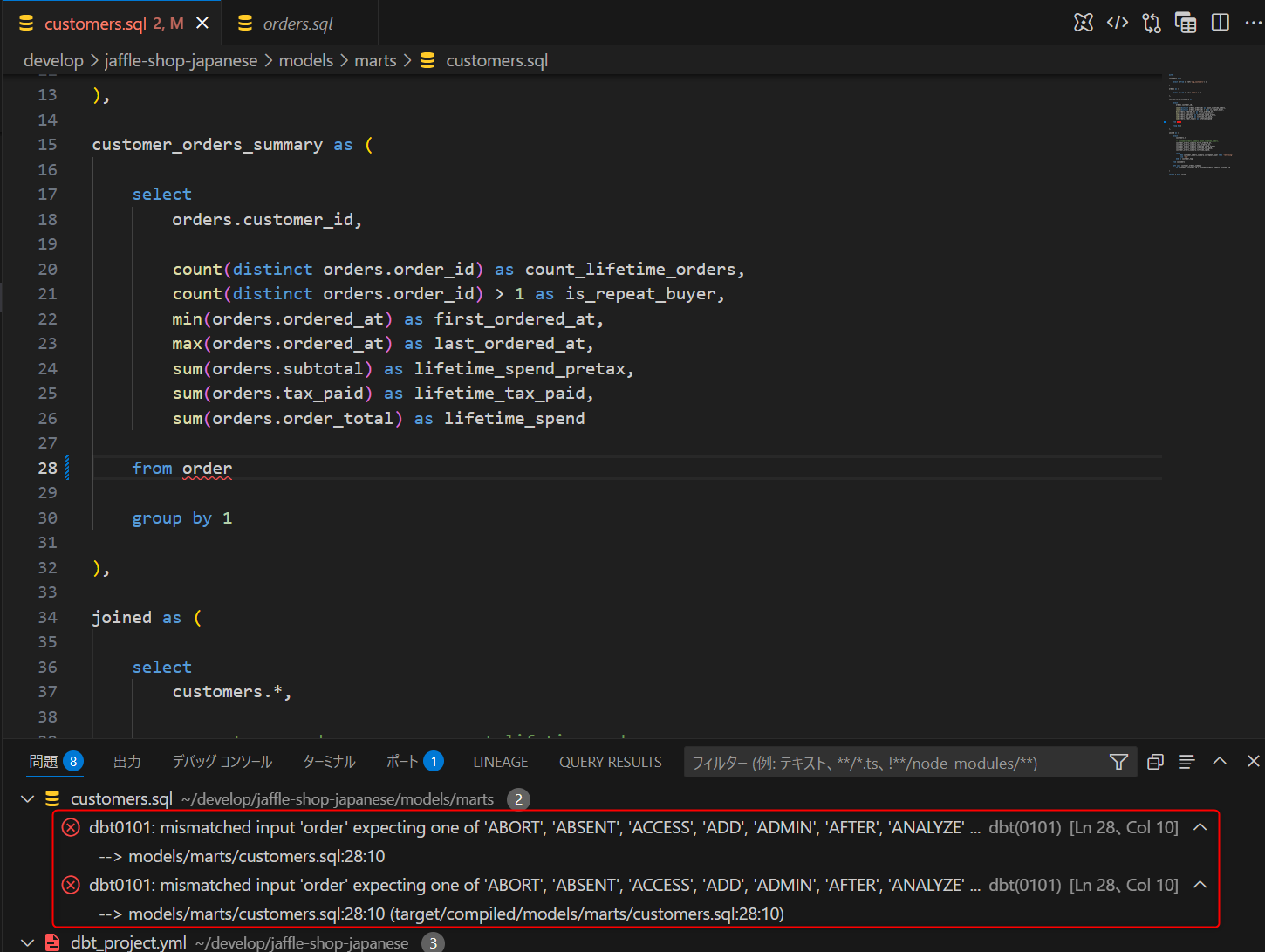Click the develop breadcrumb segment
Viewport: 1265px width, 952px height.
[53, 60]
